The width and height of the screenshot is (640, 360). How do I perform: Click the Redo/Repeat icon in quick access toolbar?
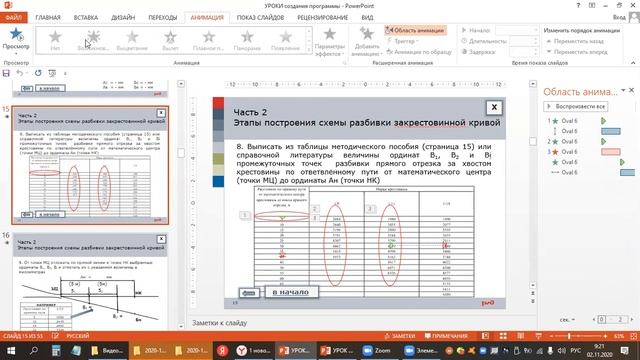(x=38, y=73)
